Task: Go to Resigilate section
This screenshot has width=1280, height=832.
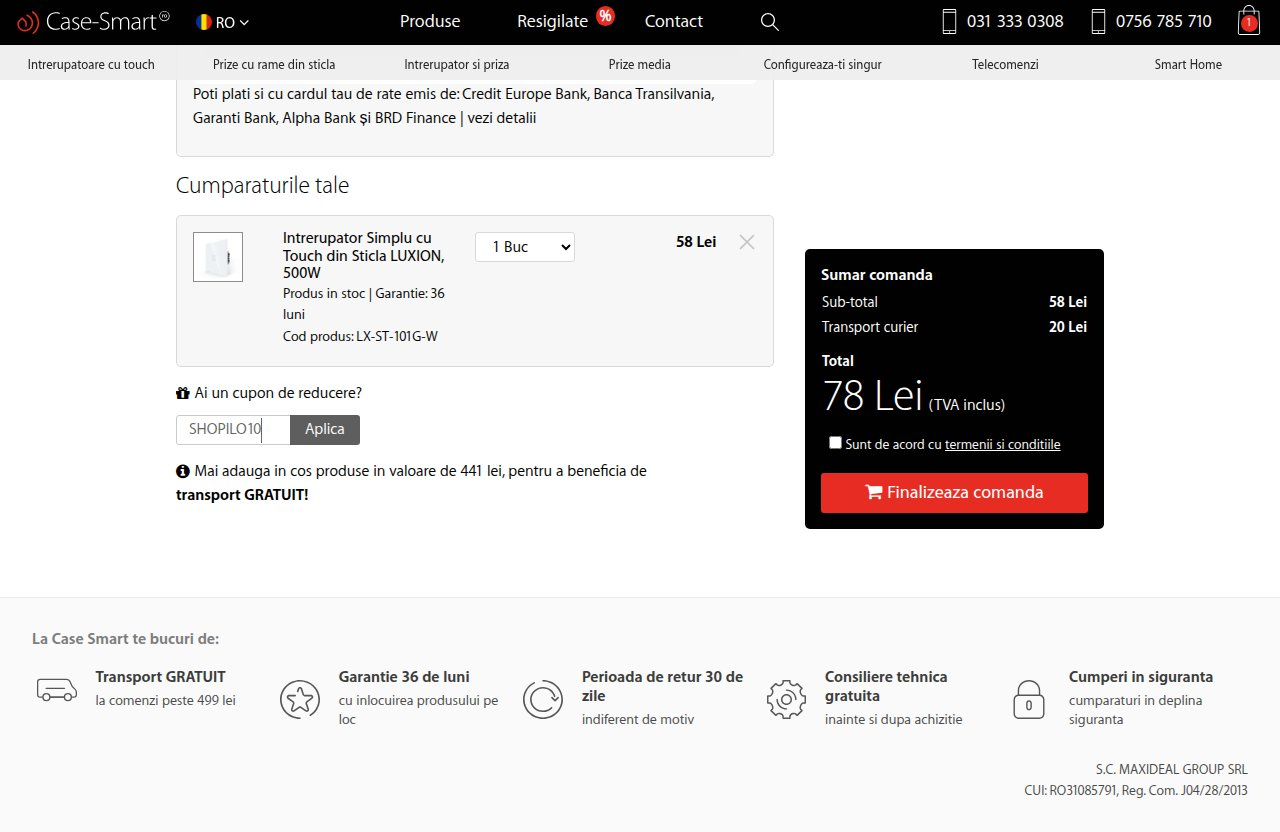Action: click(552, 21)
